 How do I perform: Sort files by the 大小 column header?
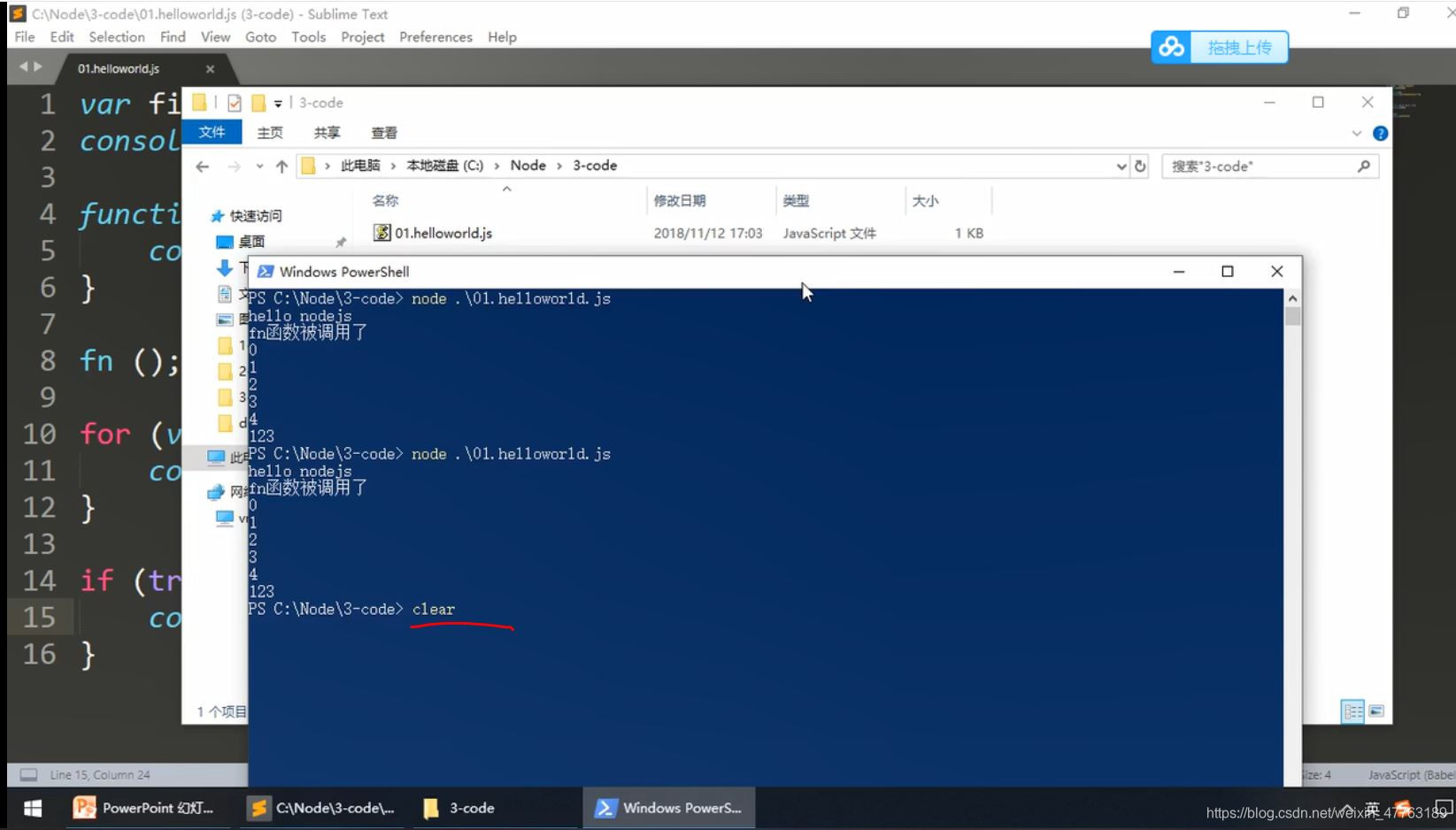(x=926, y=201)
